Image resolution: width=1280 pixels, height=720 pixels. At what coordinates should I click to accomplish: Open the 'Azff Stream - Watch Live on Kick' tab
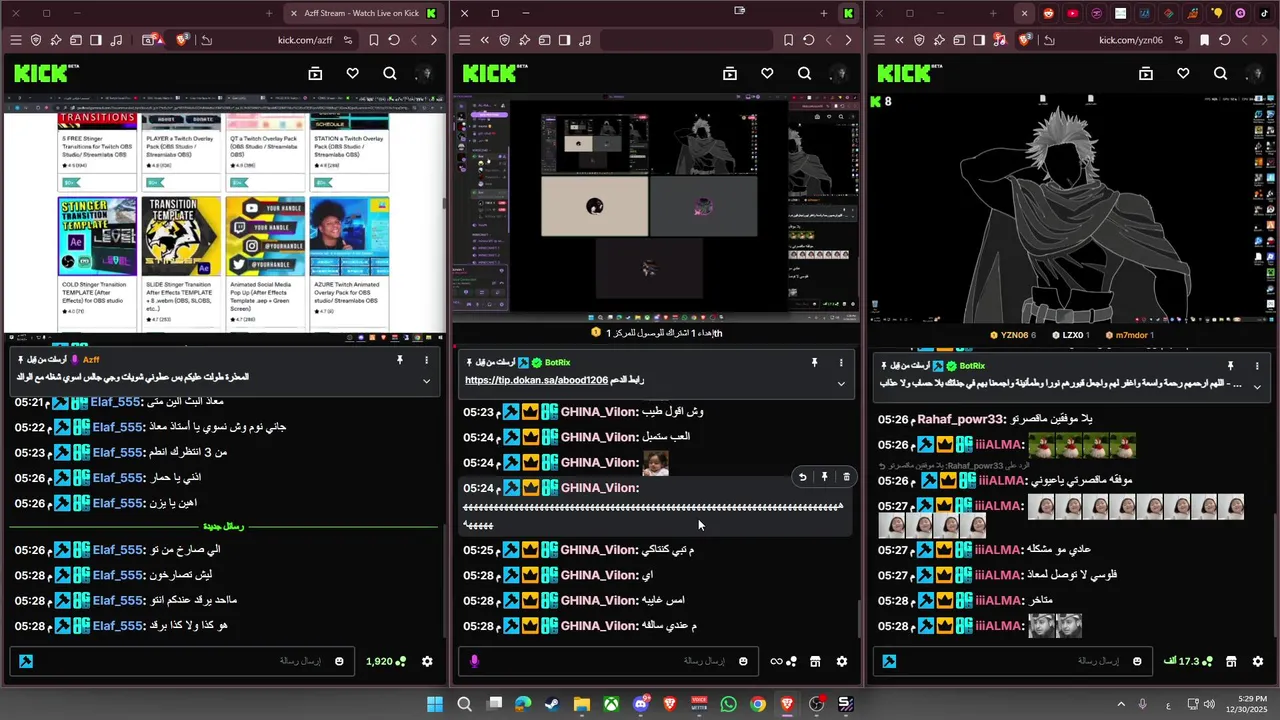pos(362,13)
